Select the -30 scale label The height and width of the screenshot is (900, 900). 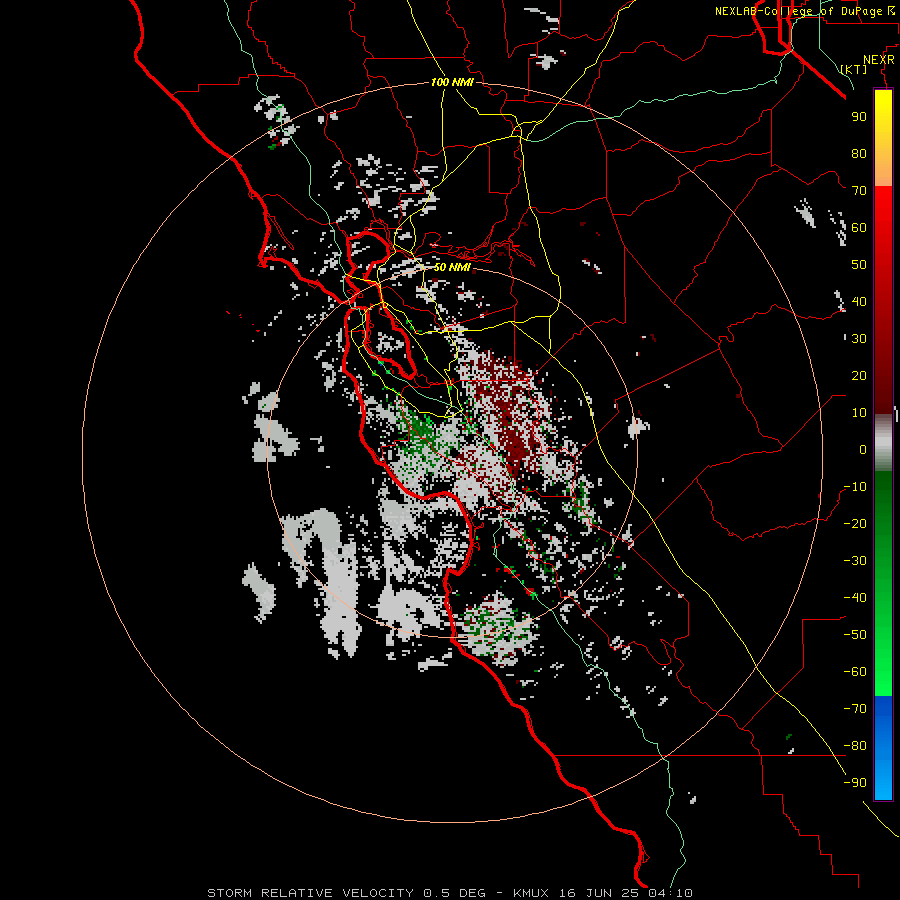coord(855,561)
